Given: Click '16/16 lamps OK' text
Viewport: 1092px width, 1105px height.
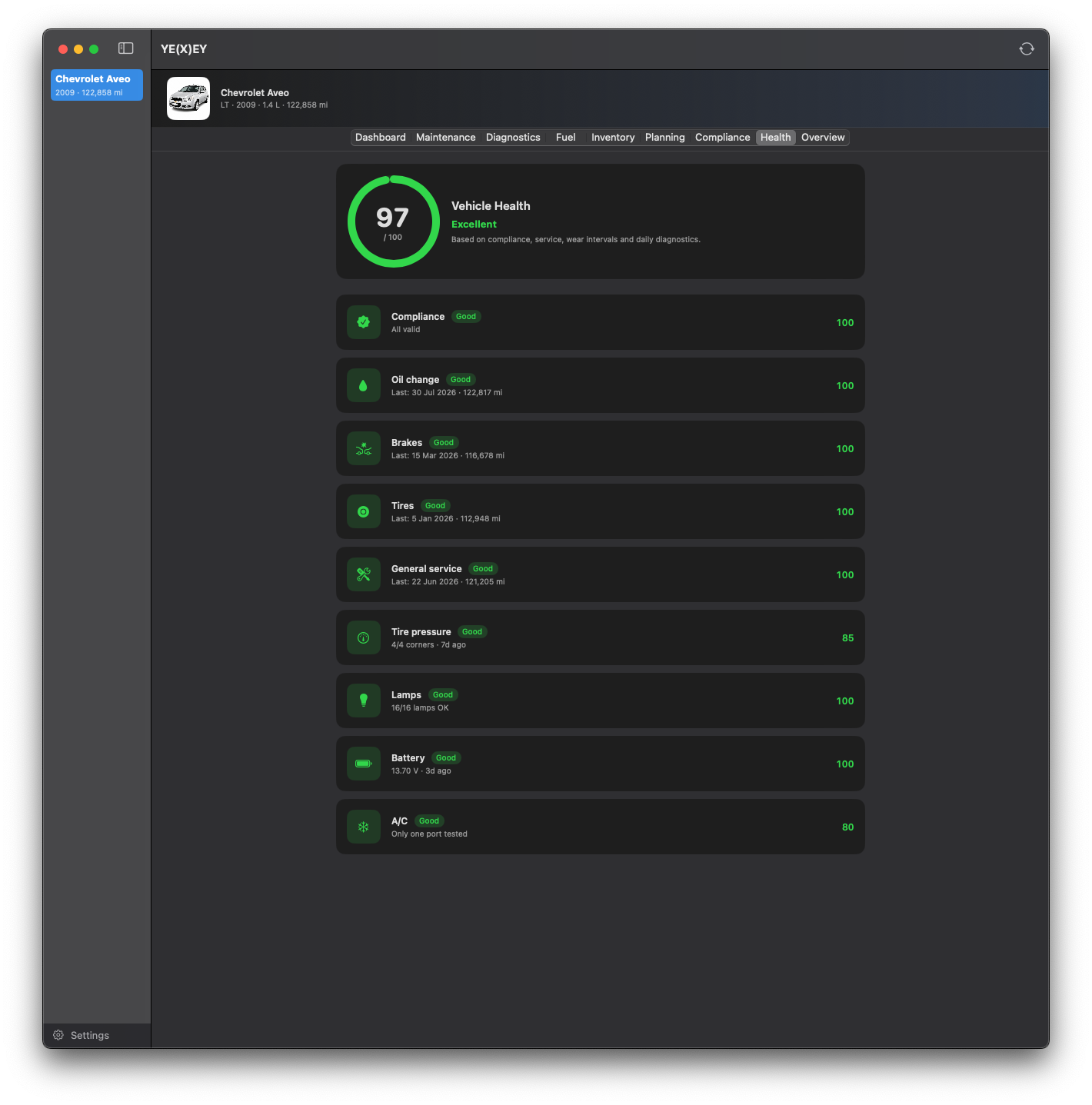Looking at the screenshot, I should tap(420, 708).
